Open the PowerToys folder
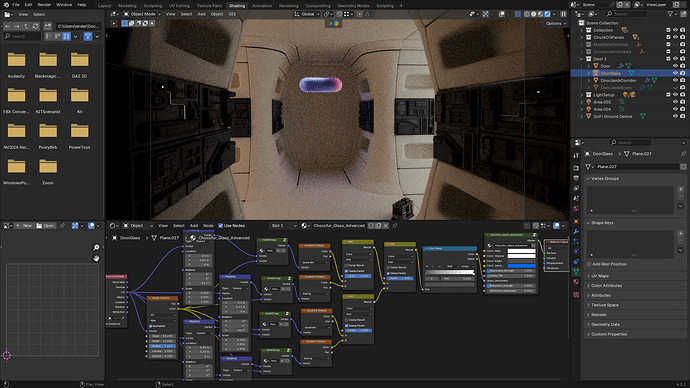690x388 pixels. [79, 135]
